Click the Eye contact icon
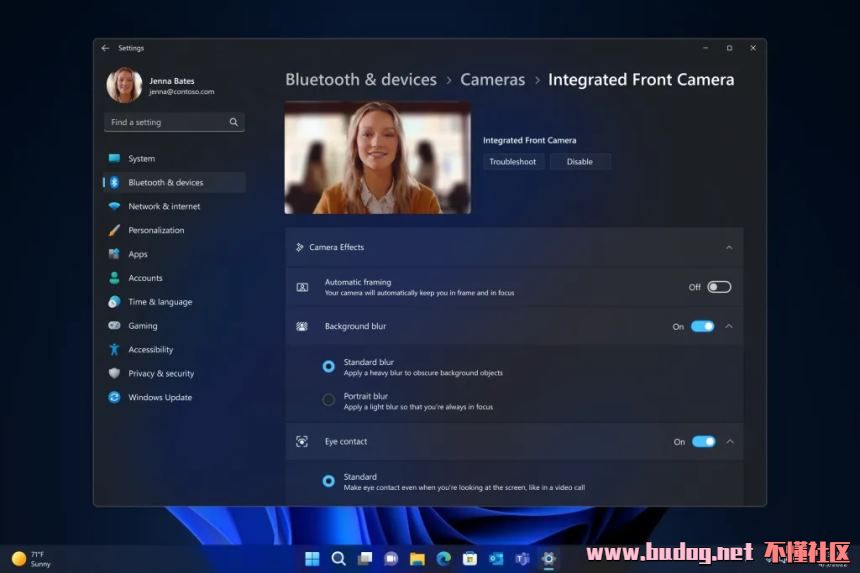 302,441
